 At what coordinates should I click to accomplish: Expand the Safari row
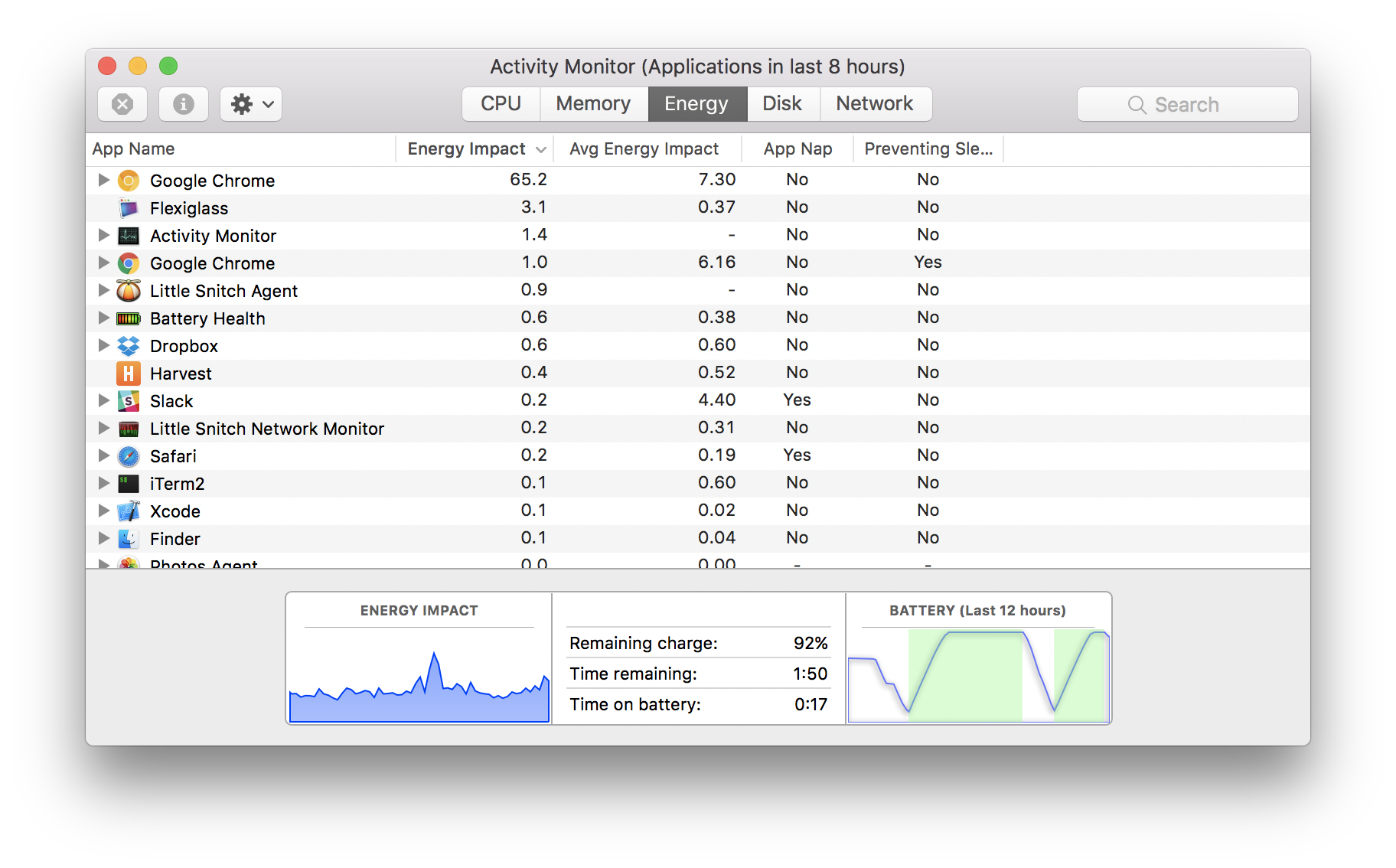pos(103,455)
